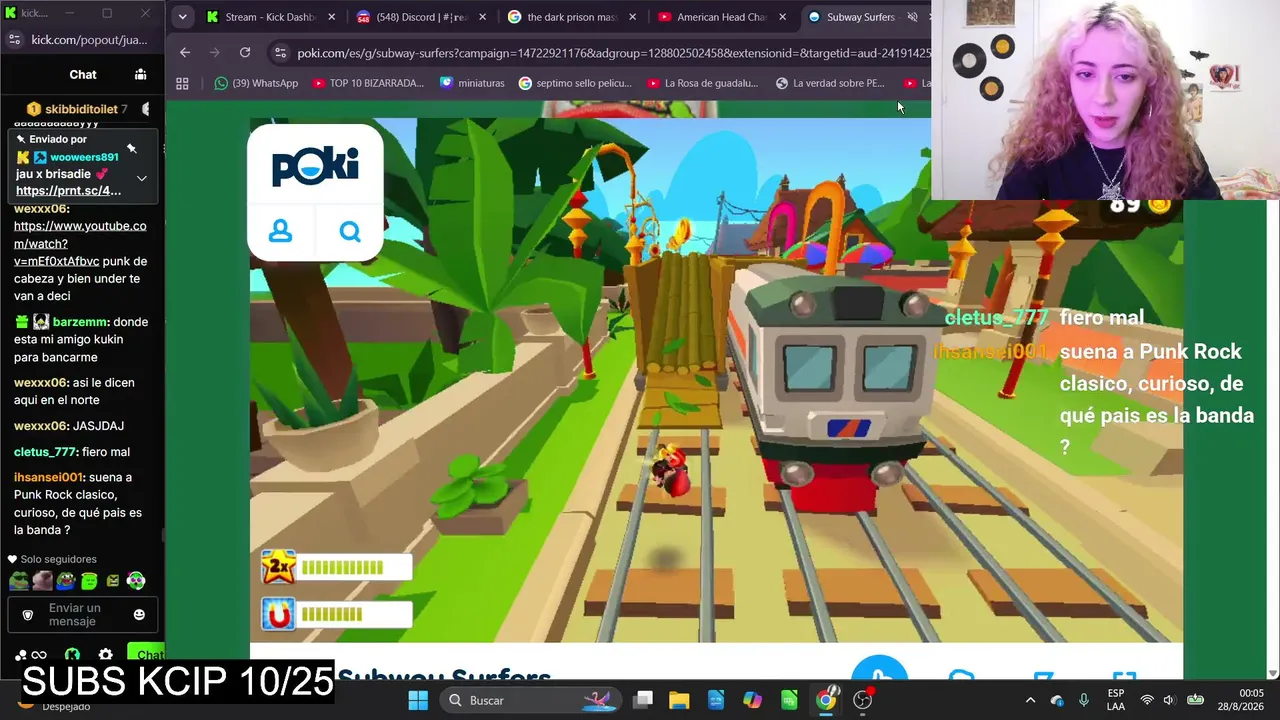Open the prnt.sc link in pinned message
Image resolution: width=1280 pixels, height=720 pixels.
(68, 191)
